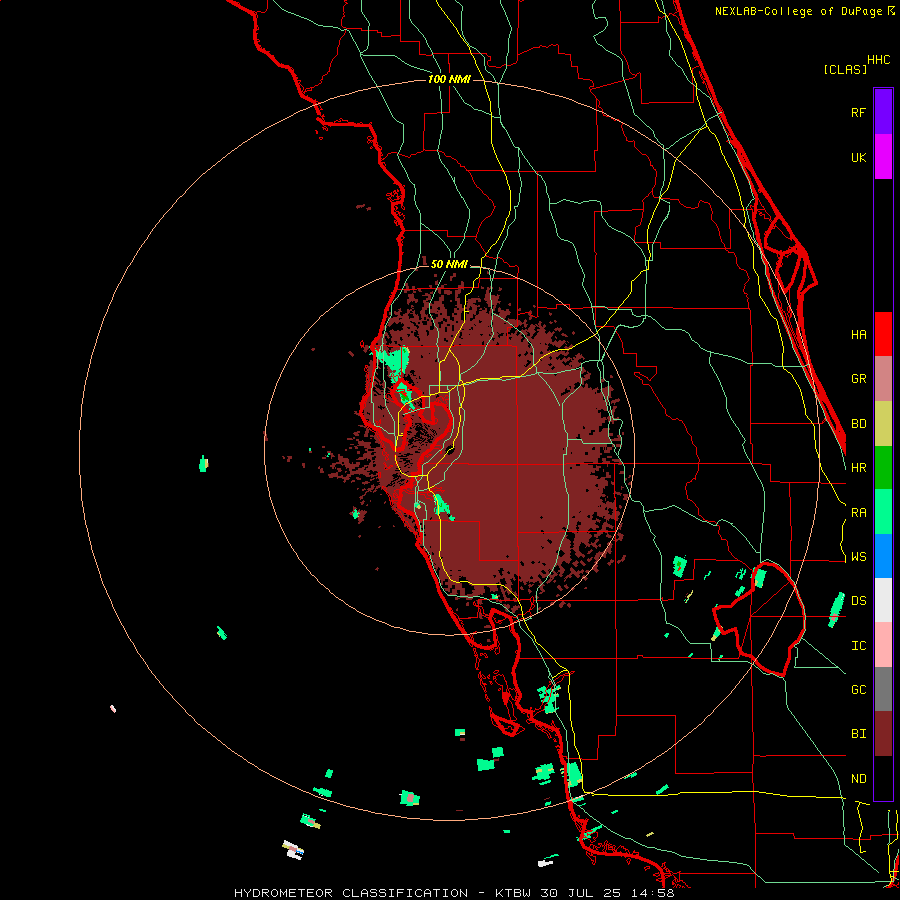The height and width of the screenshot is (900, 900).
Task: Click the "HR" legend label
Action: [858, 468]
